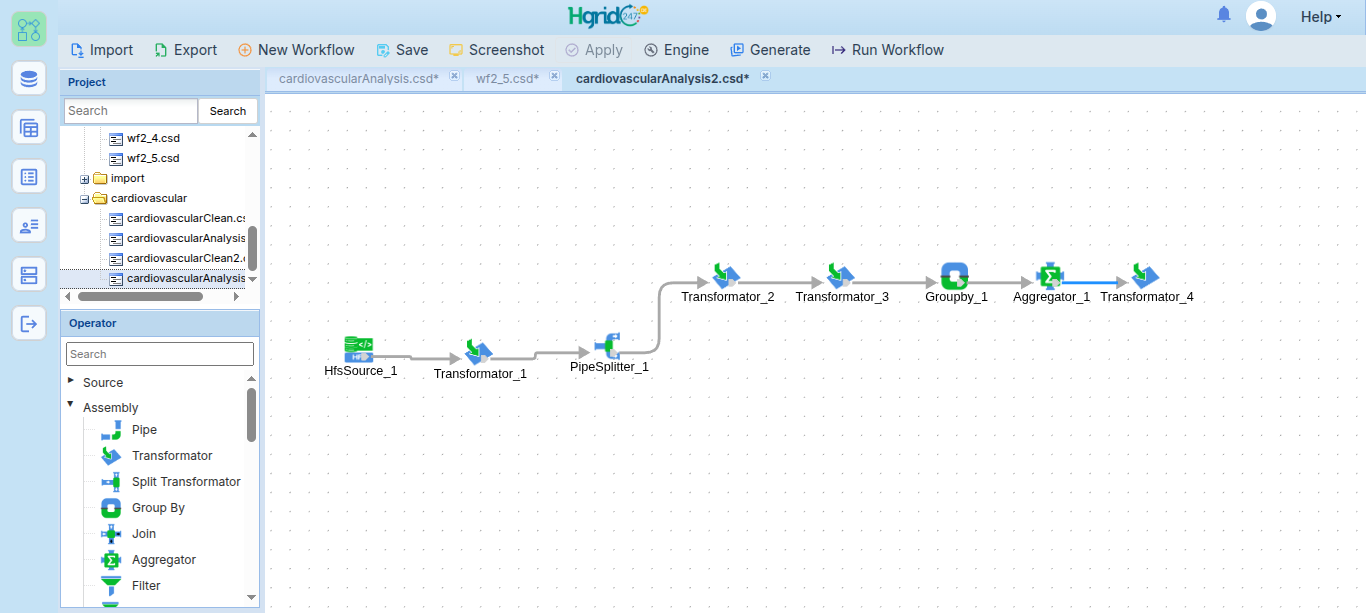Switch to the wf2_5.csd* tab
The width and height of the screenshot is (1366, 613).
pyautogui.click(x=507, y=79)
